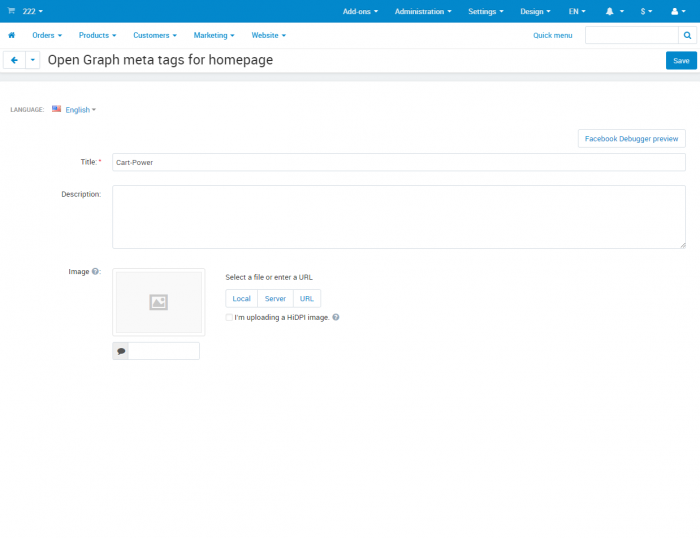Open the Design menu

tap(535, 11)
